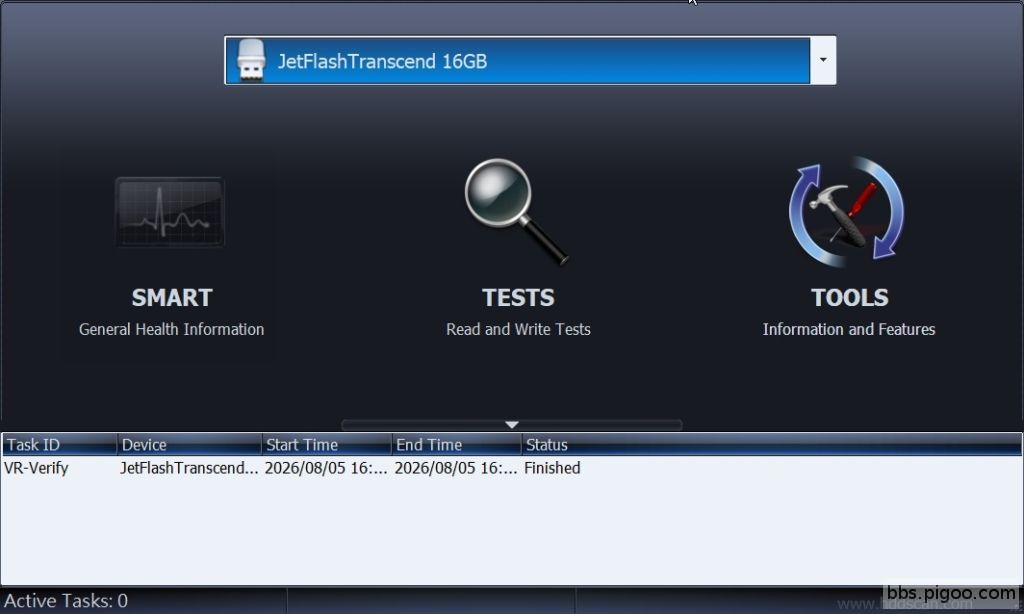Select the VR-Verify task entry

pyautogui.click(x=36, y=468)
